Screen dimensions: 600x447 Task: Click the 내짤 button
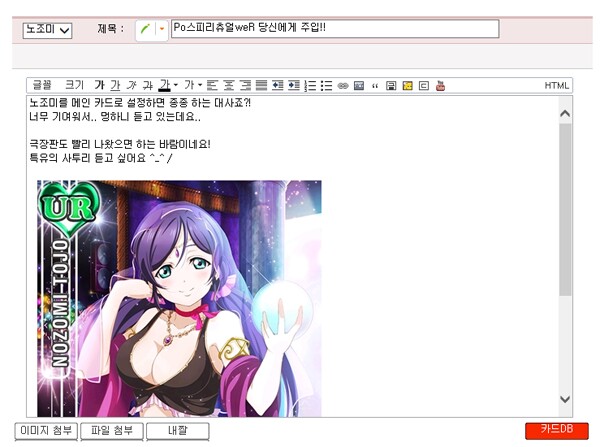(x=178, y=431)
